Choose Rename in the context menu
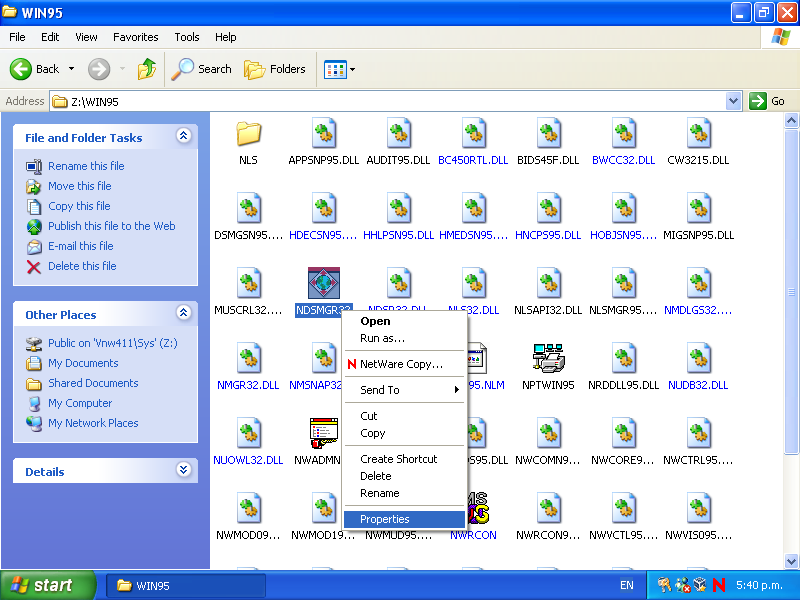800x600 pixels. click(404, 493)
